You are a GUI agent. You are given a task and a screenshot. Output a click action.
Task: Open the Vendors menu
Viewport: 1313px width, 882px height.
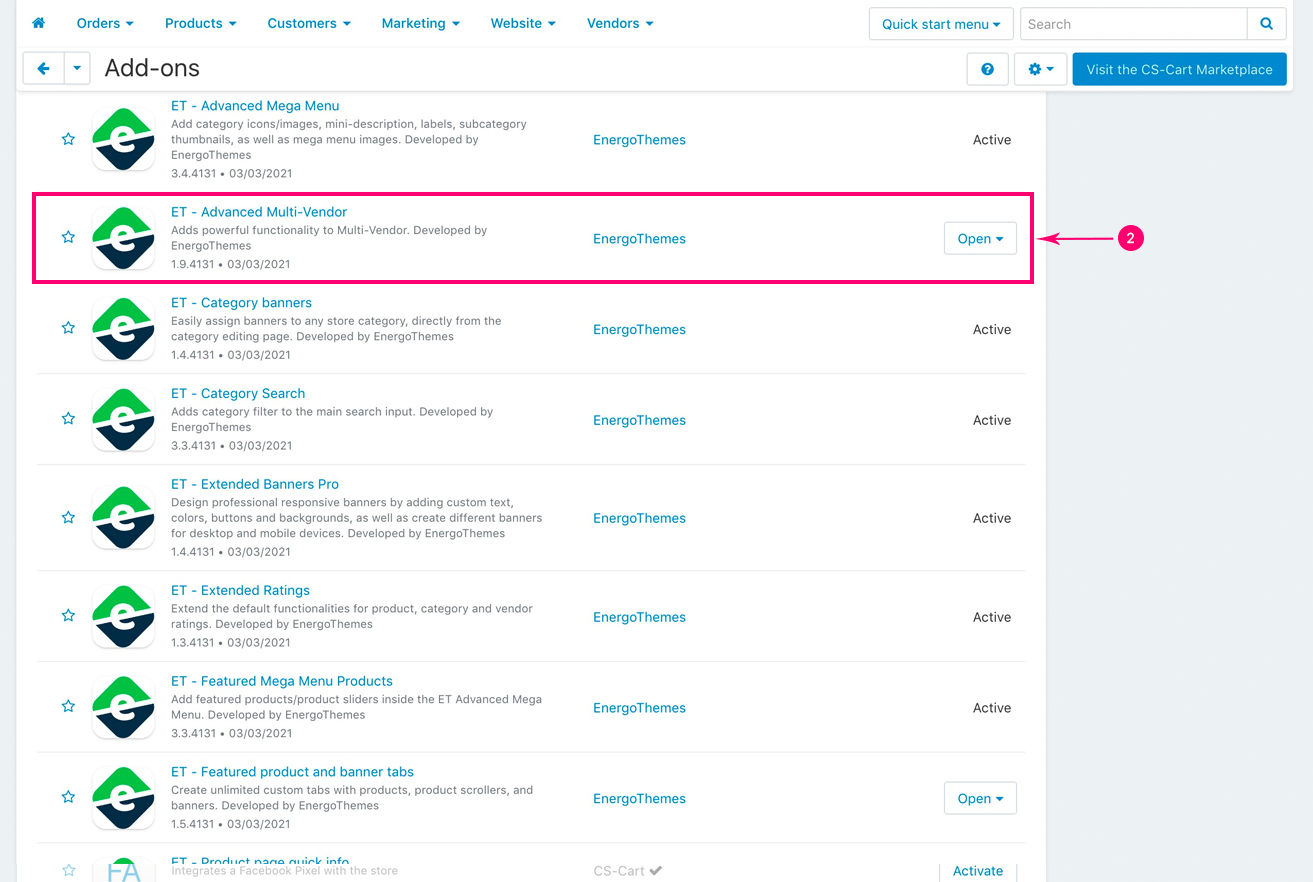click(619, 23)
